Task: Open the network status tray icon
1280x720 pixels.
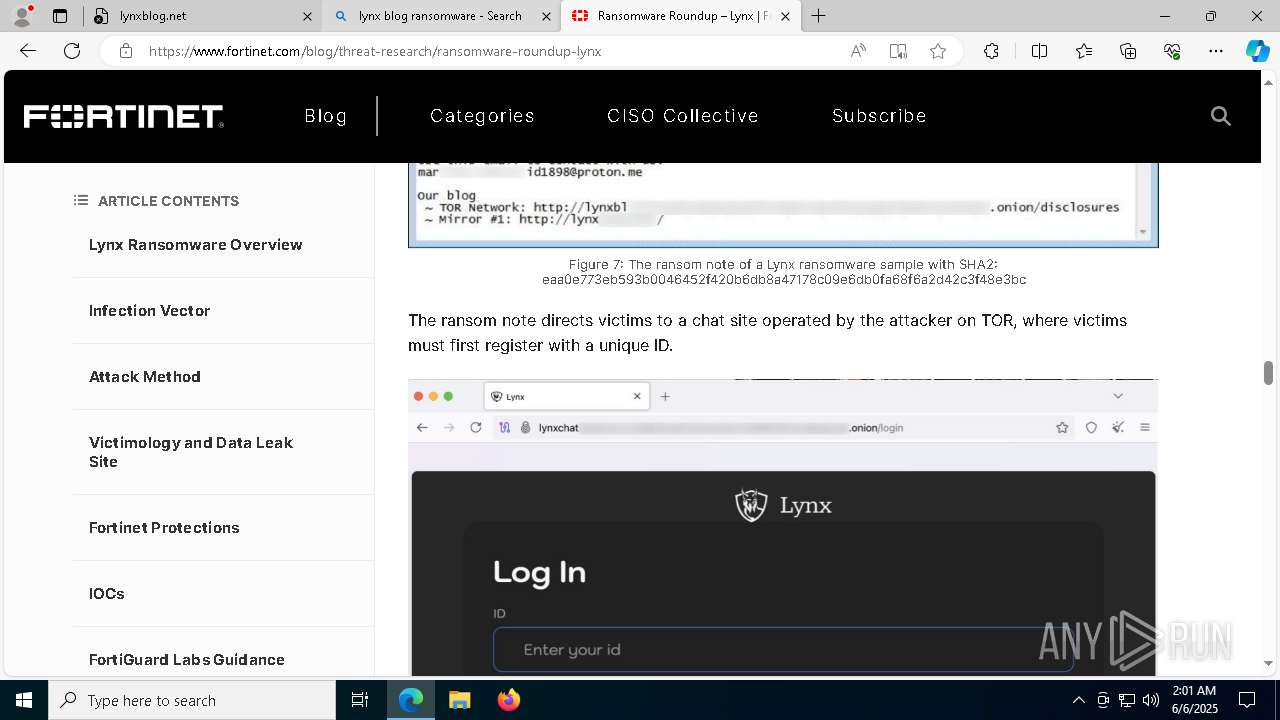Action: pos(1127,700)
